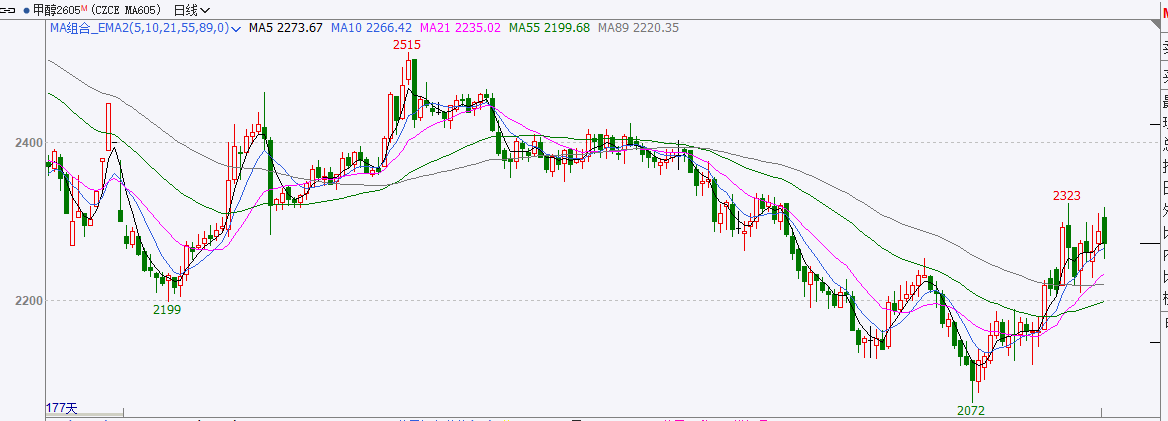Click the 甲醇2605 contract name

pyautogui.click(x=58, y=10)
